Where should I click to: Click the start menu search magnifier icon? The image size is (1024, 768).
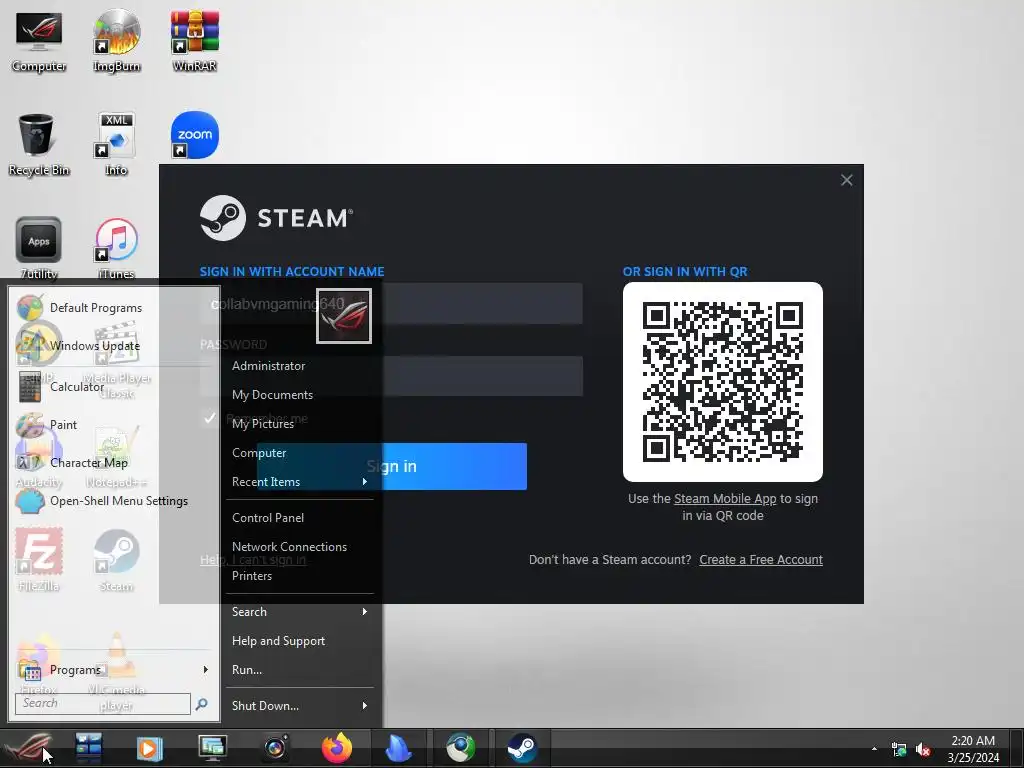point(202,703)
